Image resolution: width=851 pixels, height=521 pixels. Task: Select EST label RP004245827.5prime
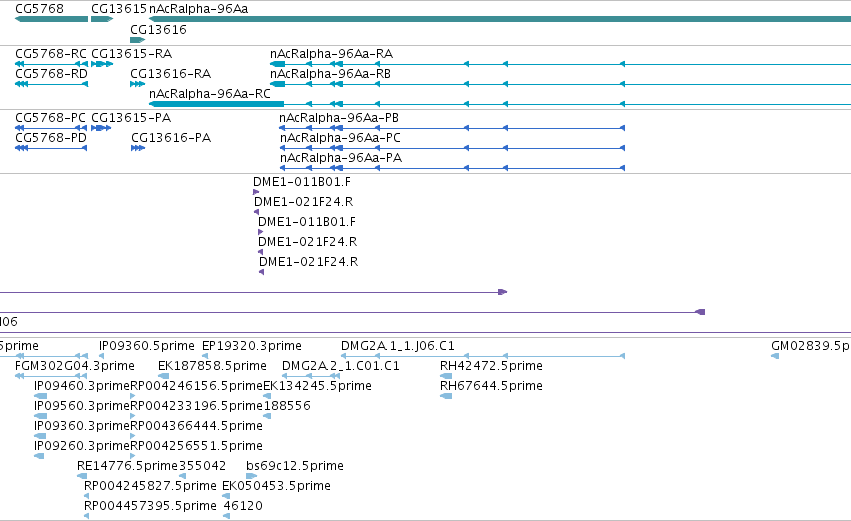(150, 486)
